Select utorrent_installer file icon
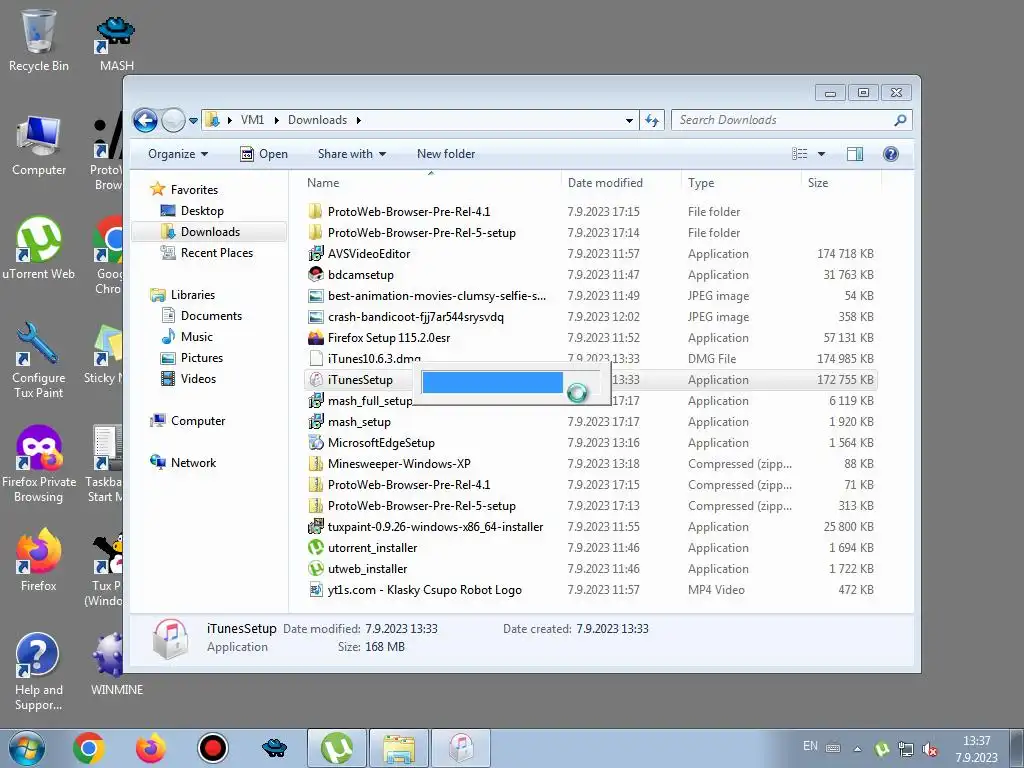1024x768 pixels. [x=316, y=548]
